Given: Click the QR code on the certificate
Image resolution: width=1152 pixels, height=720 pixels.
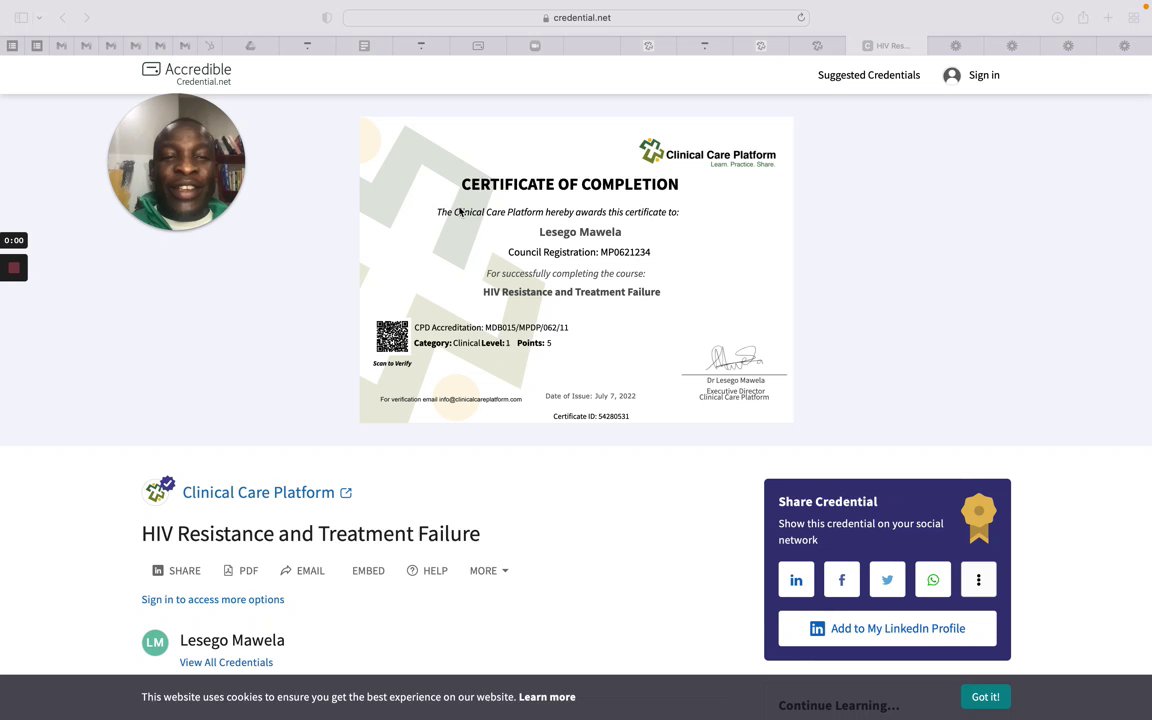Looking at the screenshot, I should click(x=392, y=336).
